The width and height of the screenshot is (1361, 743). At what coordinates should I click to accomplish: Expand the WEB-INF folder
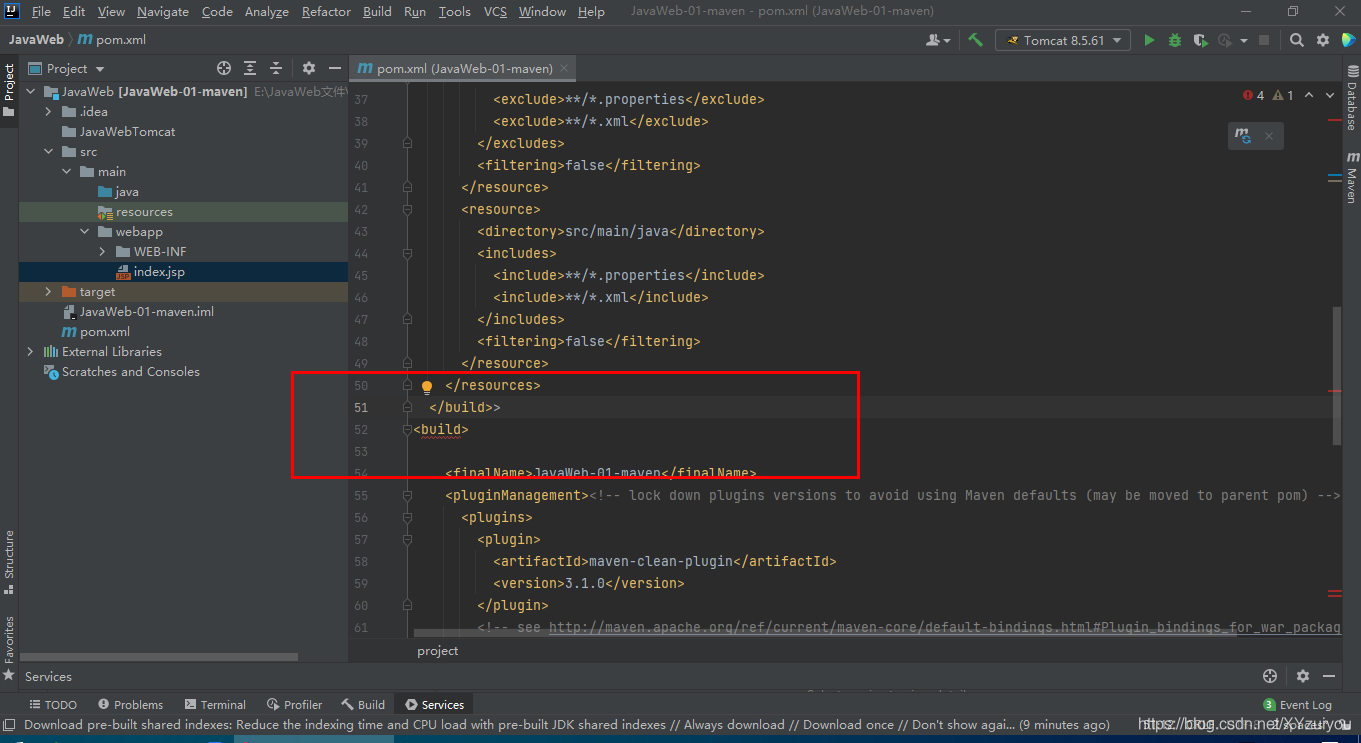(x=102, y=252)
